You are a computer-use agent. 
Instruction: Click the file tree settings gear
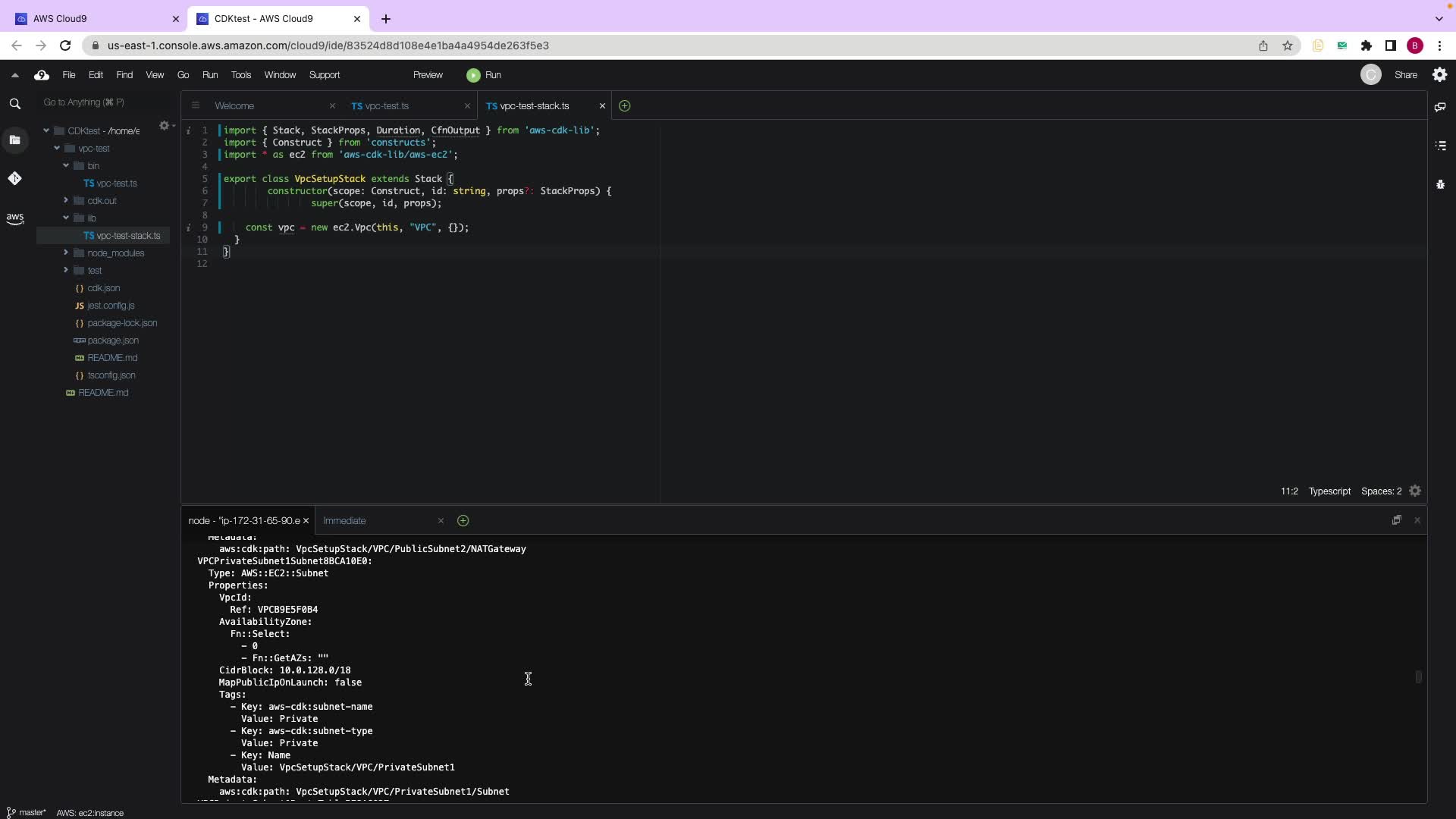coord(164,126)
